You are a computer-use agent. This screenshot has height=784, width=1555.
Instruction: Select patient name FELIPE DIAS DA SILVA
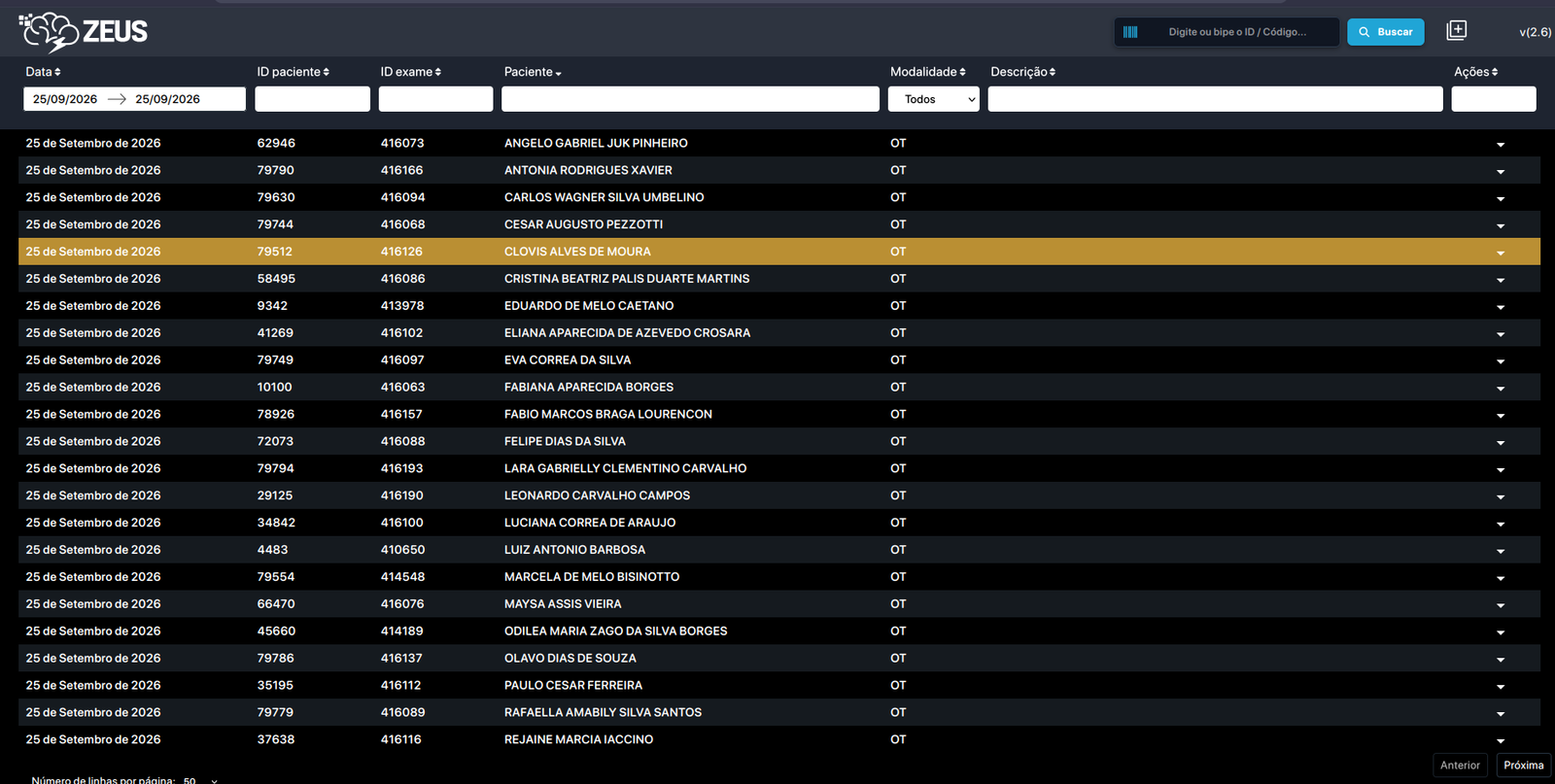coord(565,442)
